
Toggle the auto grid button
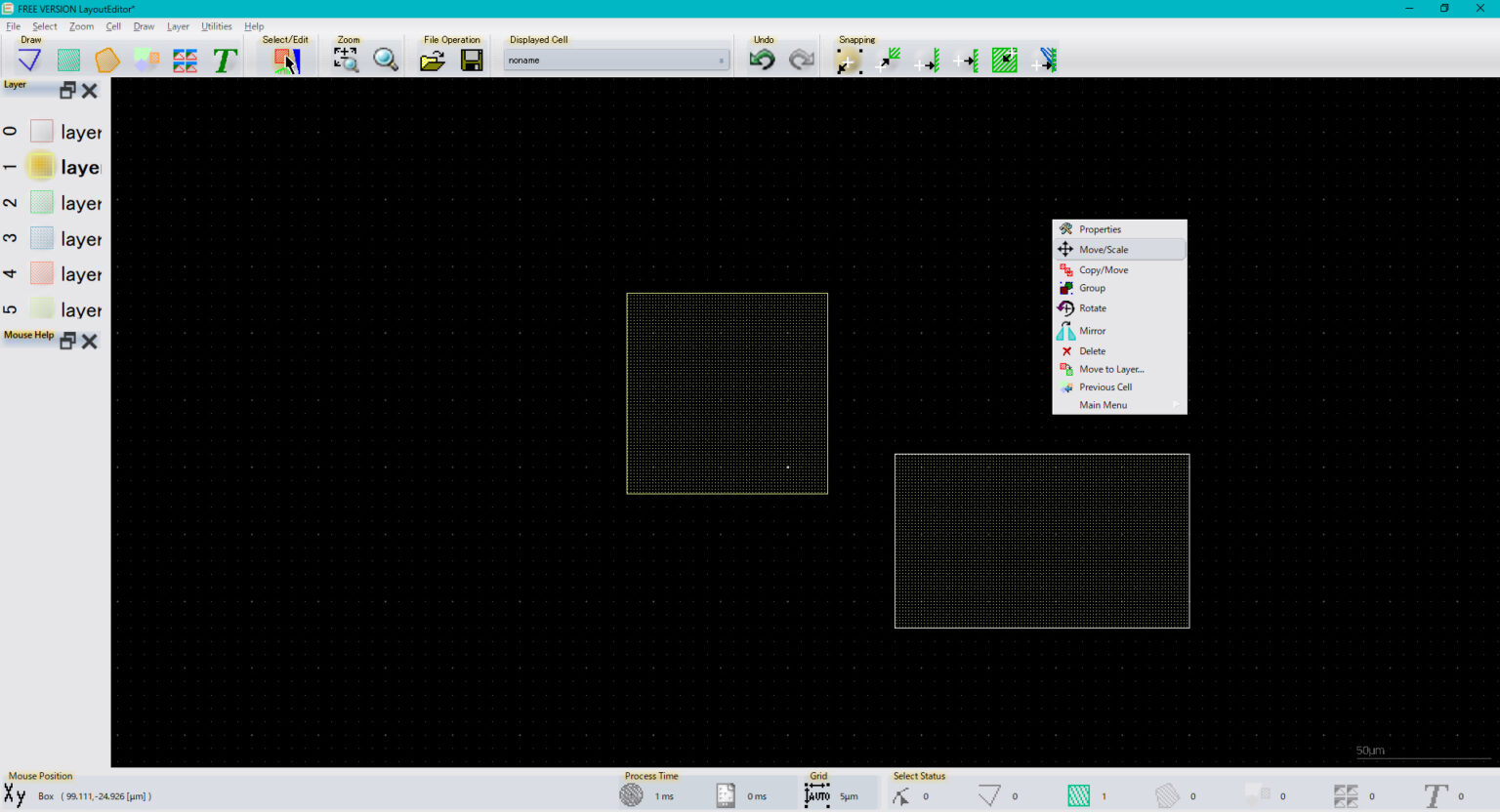(816, 796)
